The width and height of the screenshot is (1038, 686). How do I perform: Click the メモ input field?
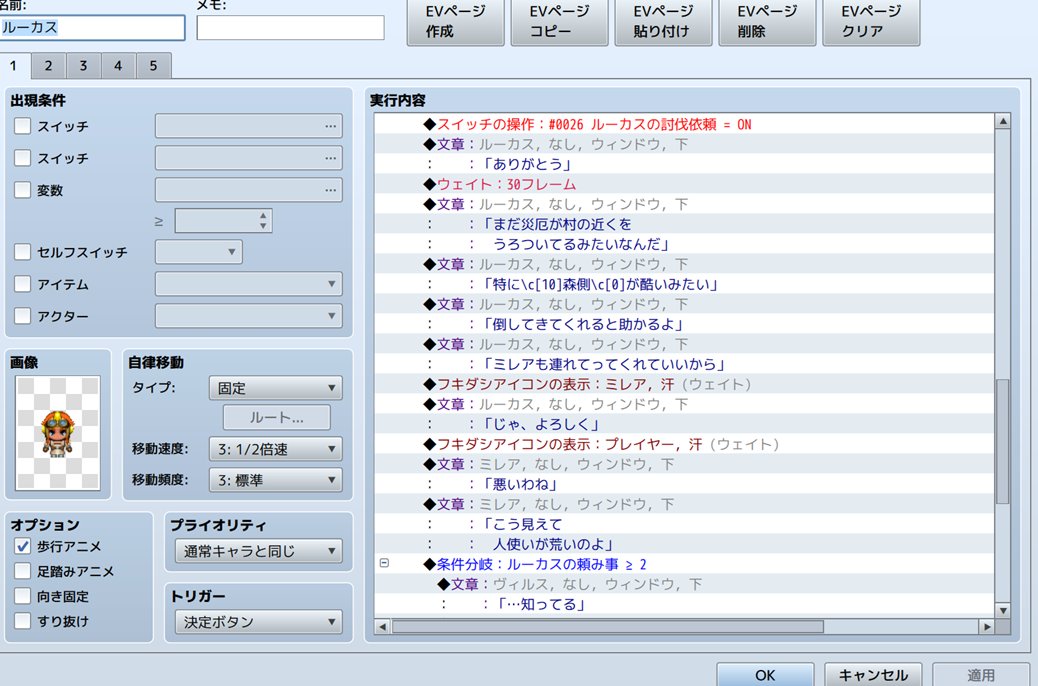(x=291, y=28)
